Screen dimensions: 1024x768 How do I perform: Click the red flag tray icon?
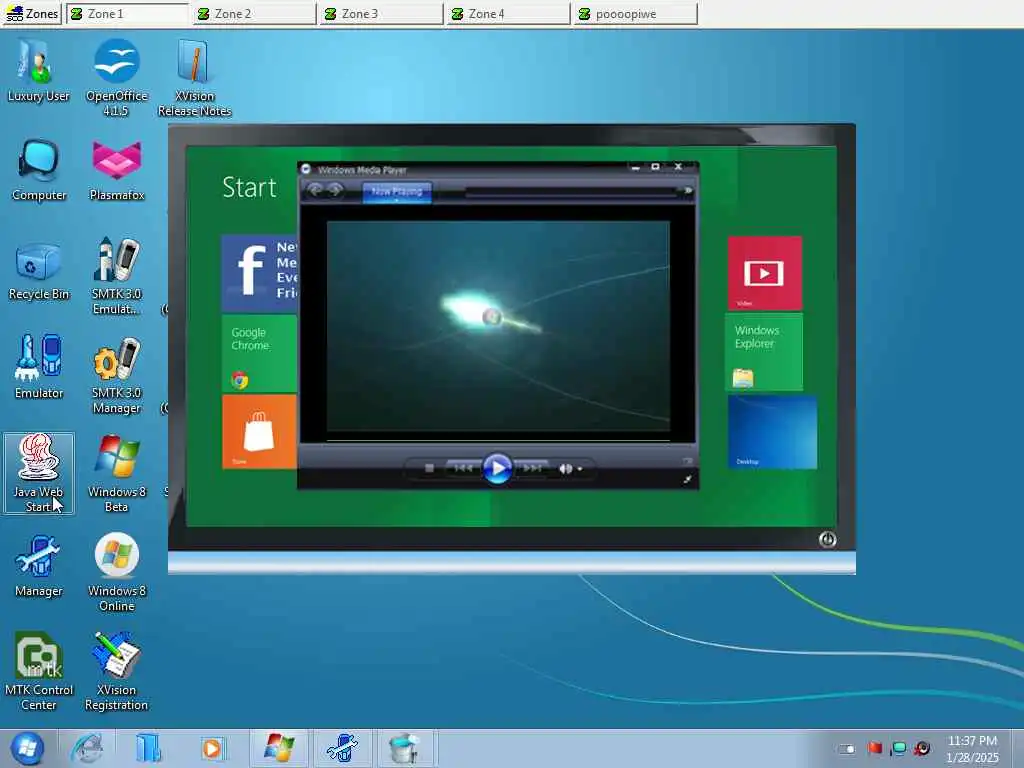875,748
